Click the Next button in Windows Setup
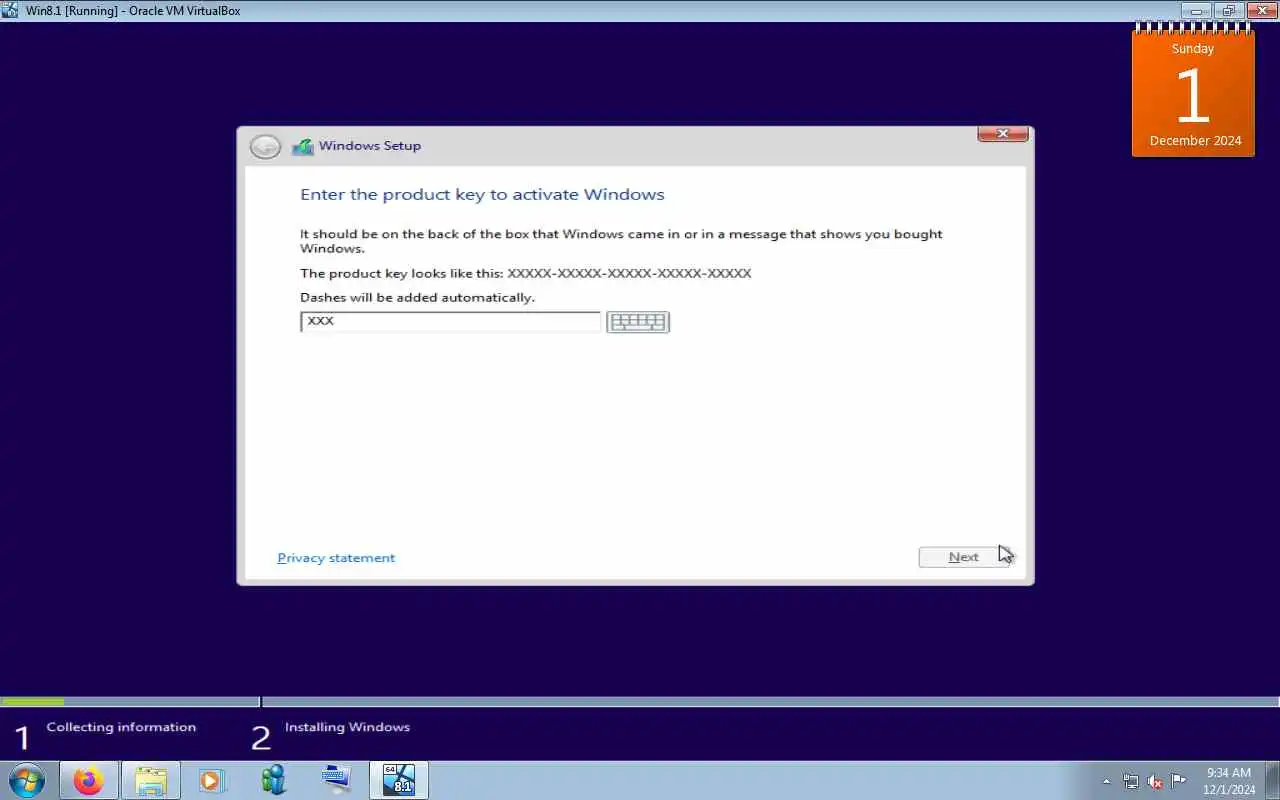Image resolution: width=1280 pixels, height=800 pixels. click(x=964, y=557)
